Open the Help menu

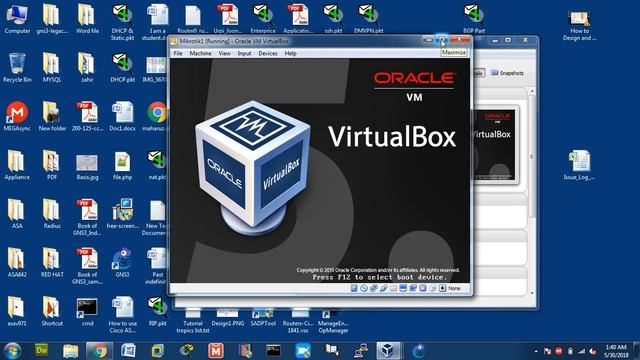point(291,53)
